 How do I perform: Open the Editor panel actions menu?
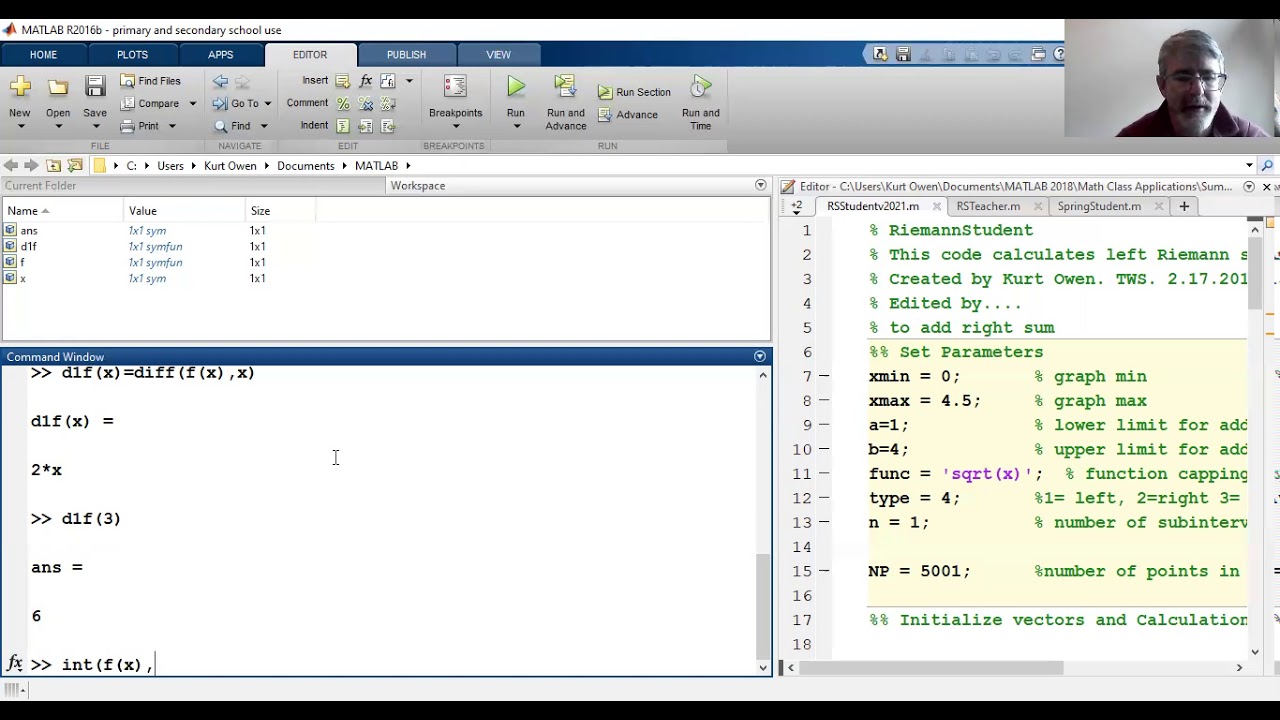pyautogui.click(x=1249, y=186)
